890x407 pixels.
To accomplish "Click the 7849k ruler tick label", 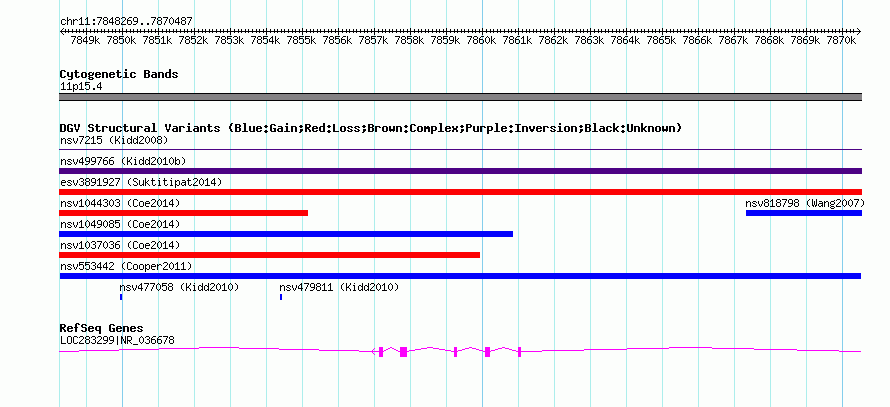I will tap(85, 41).
